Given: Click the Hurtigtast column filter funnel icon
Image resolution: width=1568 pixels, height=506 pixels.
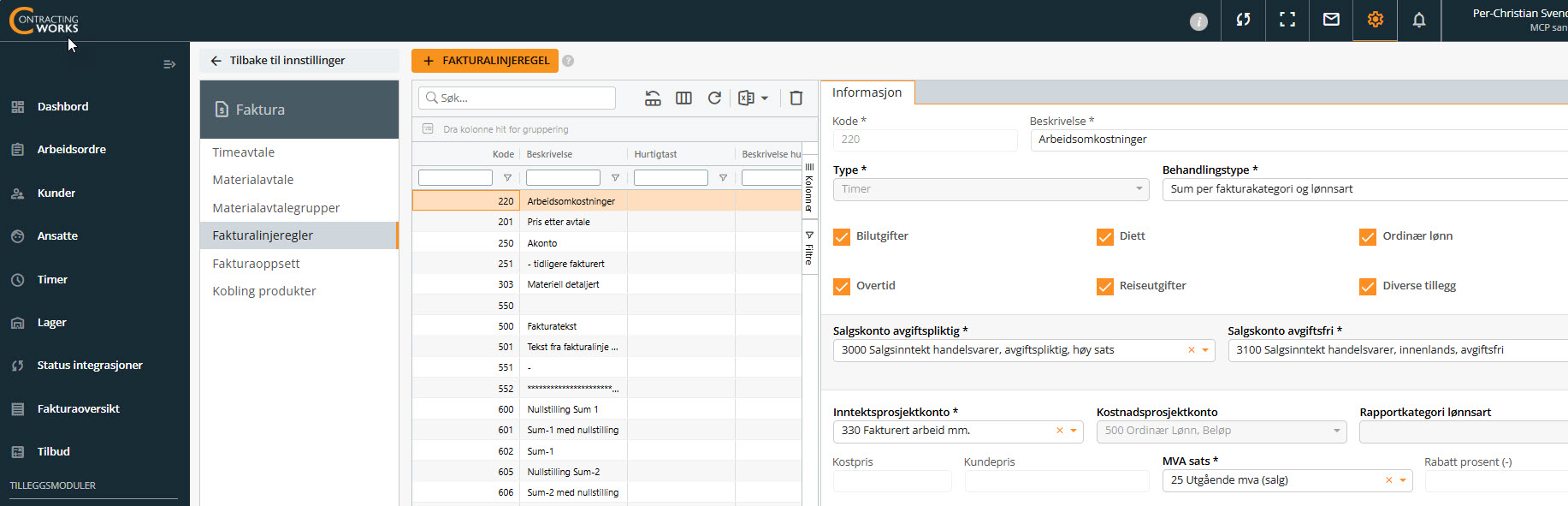Looking at the screenshot, I should [723, 178].
